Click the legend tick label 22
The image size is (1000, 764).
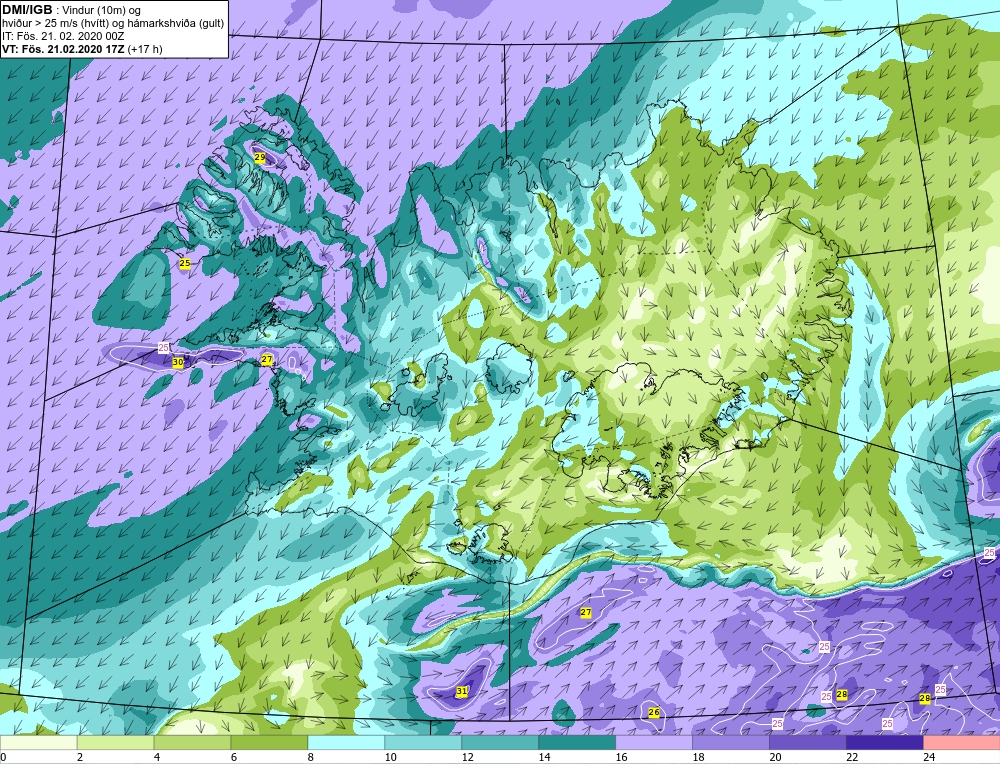click(x=851, y=757)
